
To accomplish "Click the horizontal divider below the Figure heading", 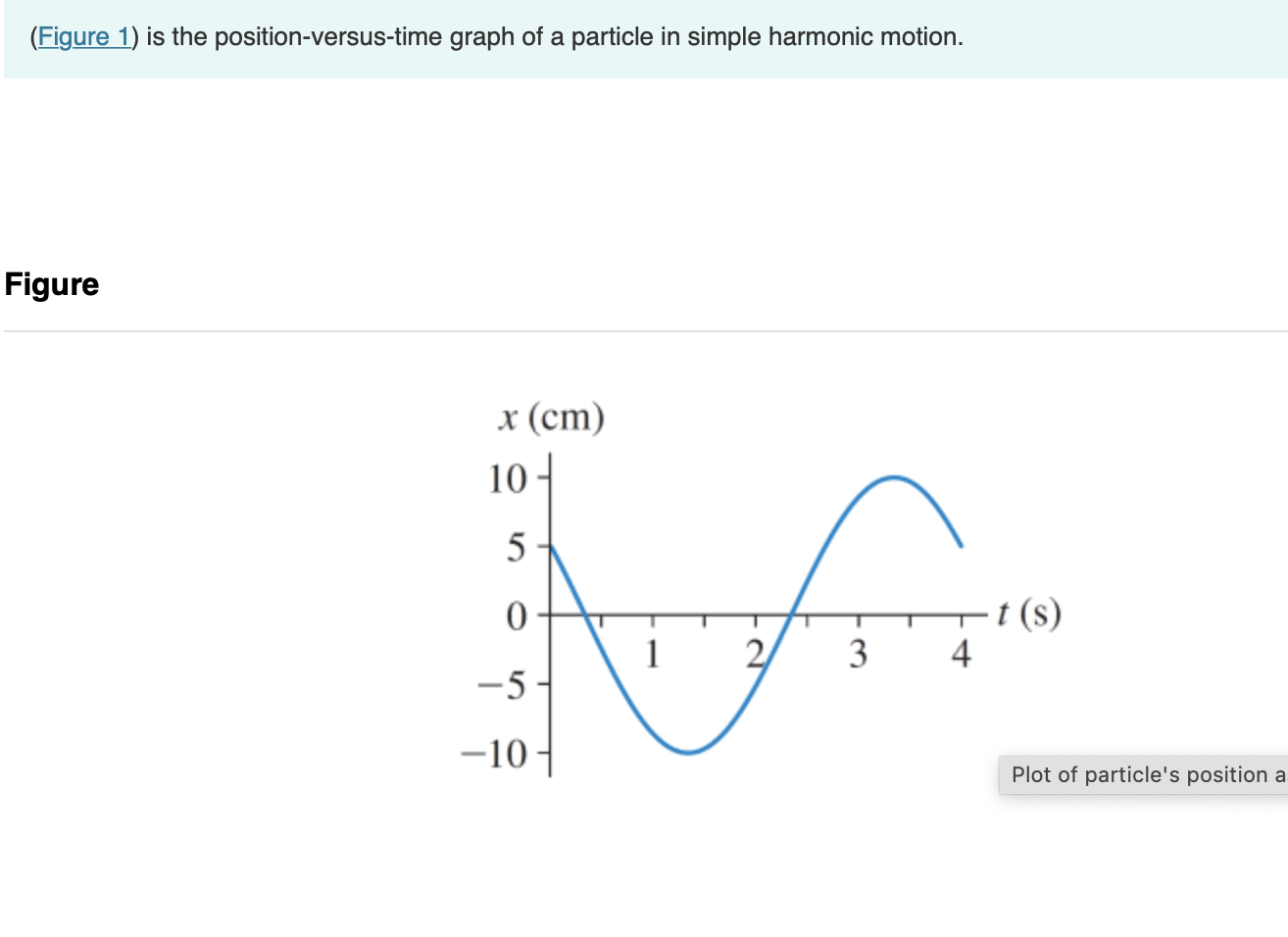I will (644, 331).
